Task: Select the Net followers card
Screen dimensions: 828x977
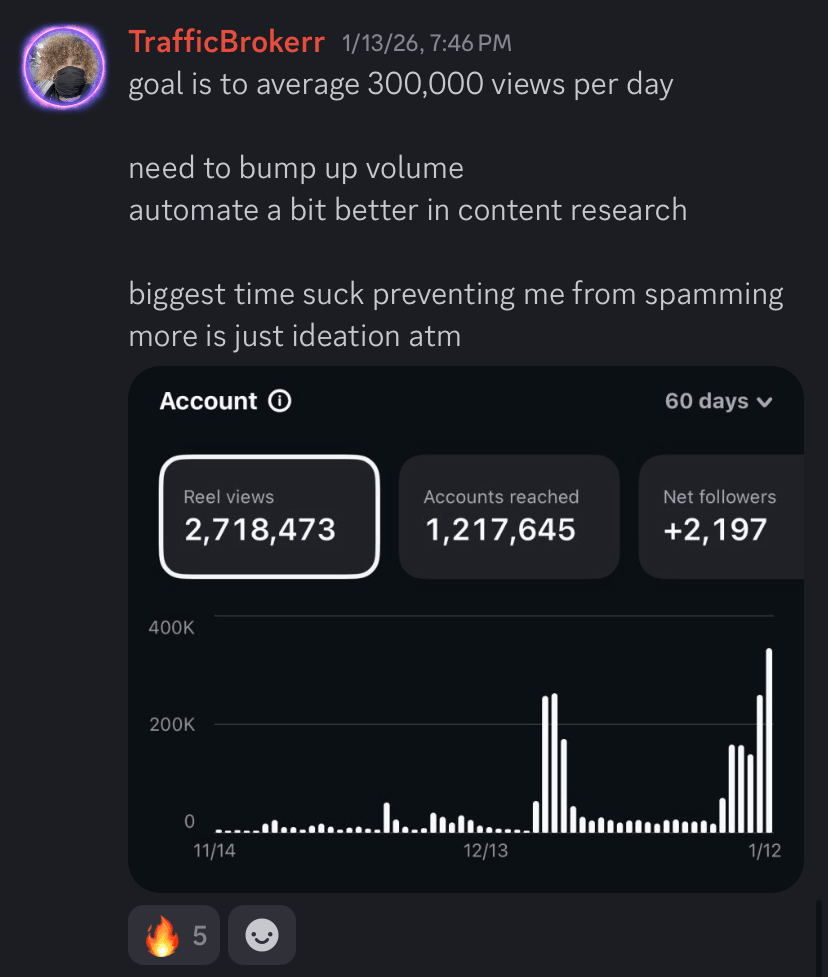Action: click(x=720, y=516)
